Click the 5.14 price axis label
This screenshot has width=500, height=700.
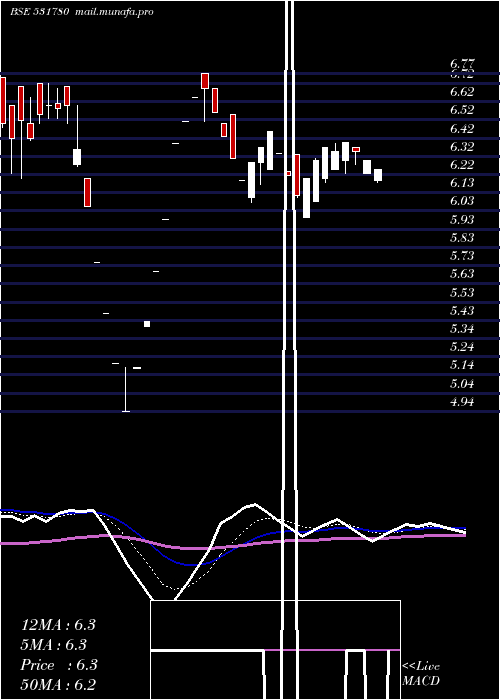click(x=462, y=365)
